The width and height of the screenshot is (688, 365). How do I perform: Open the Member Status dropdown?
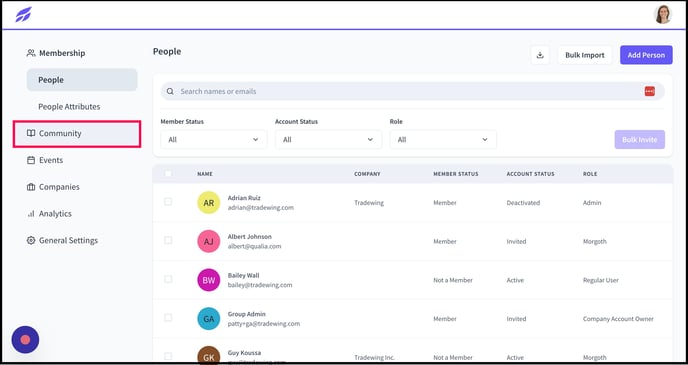pos(214,140)
